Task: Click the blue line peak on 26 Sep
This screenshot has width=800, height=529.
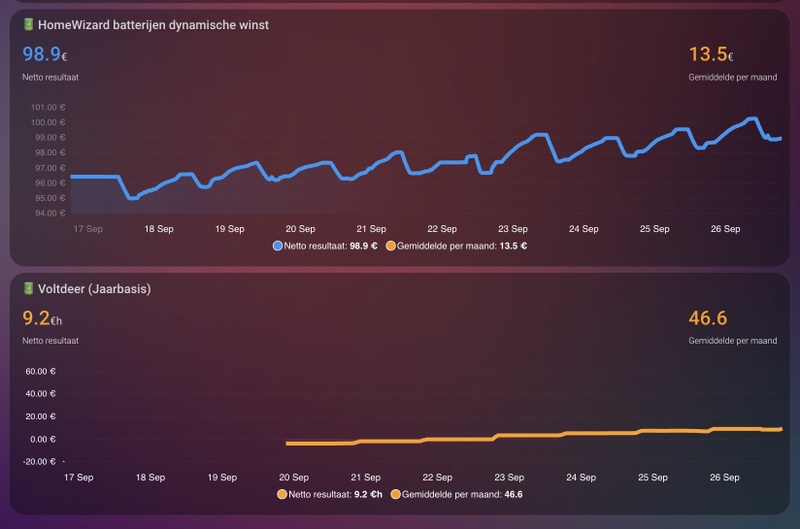Action: 751,119
